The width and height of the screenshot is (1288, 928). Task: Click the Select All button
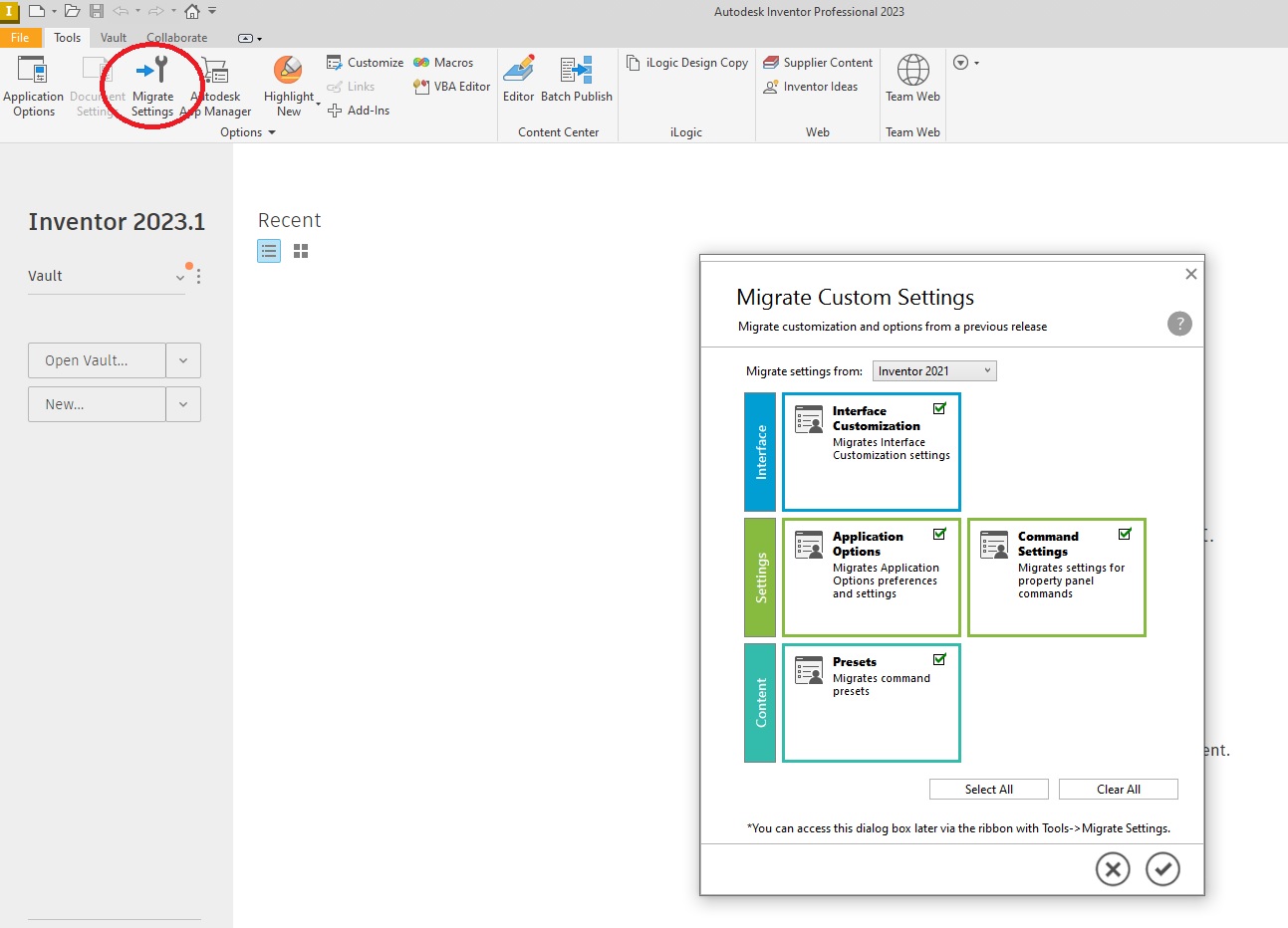pos(989,790)
